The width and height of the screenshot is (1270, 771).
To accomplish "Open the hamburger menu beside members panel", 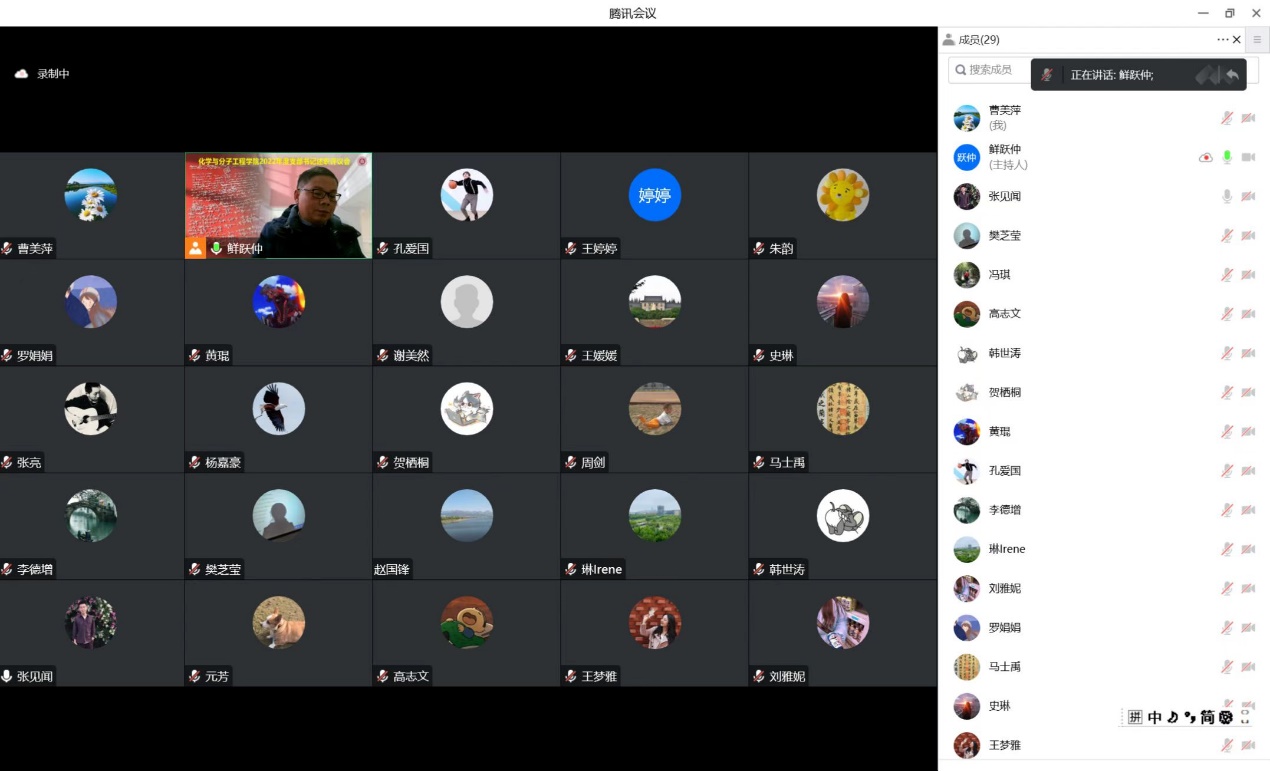I will point(1257,40).
